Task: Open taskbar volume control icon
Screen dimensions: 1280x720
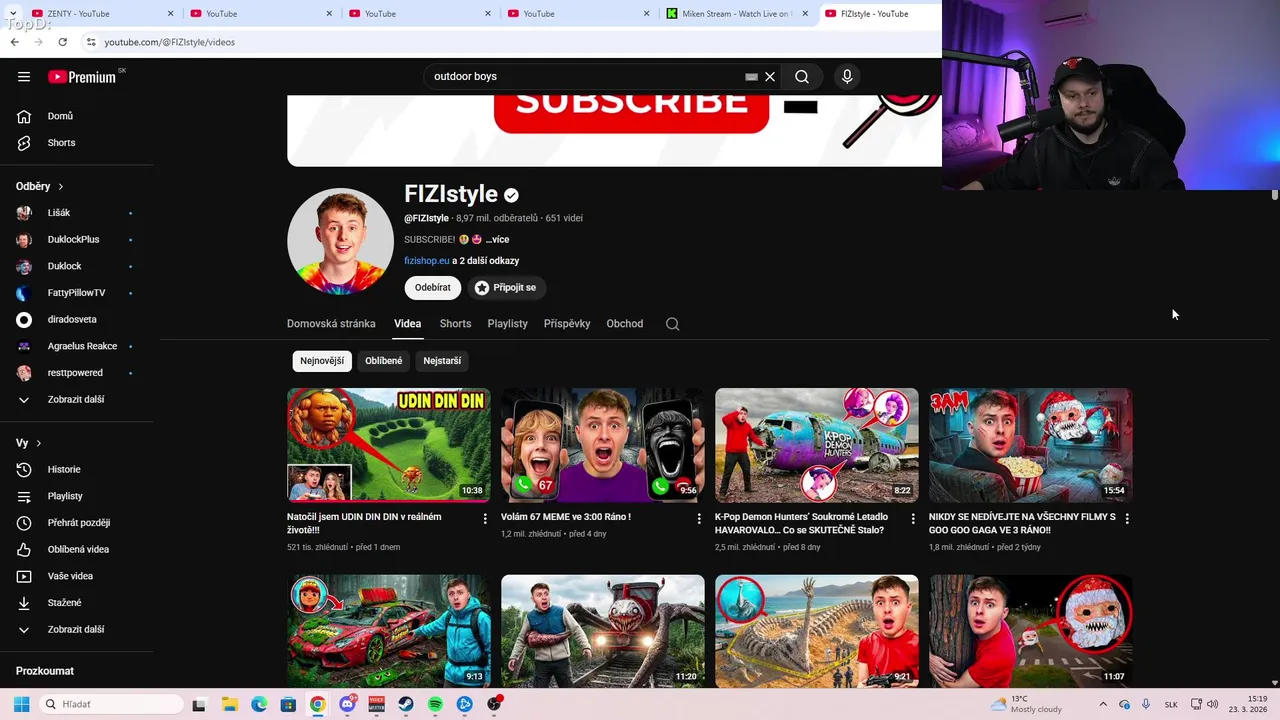Action: pyautogui.click(x=1212, y=704)
